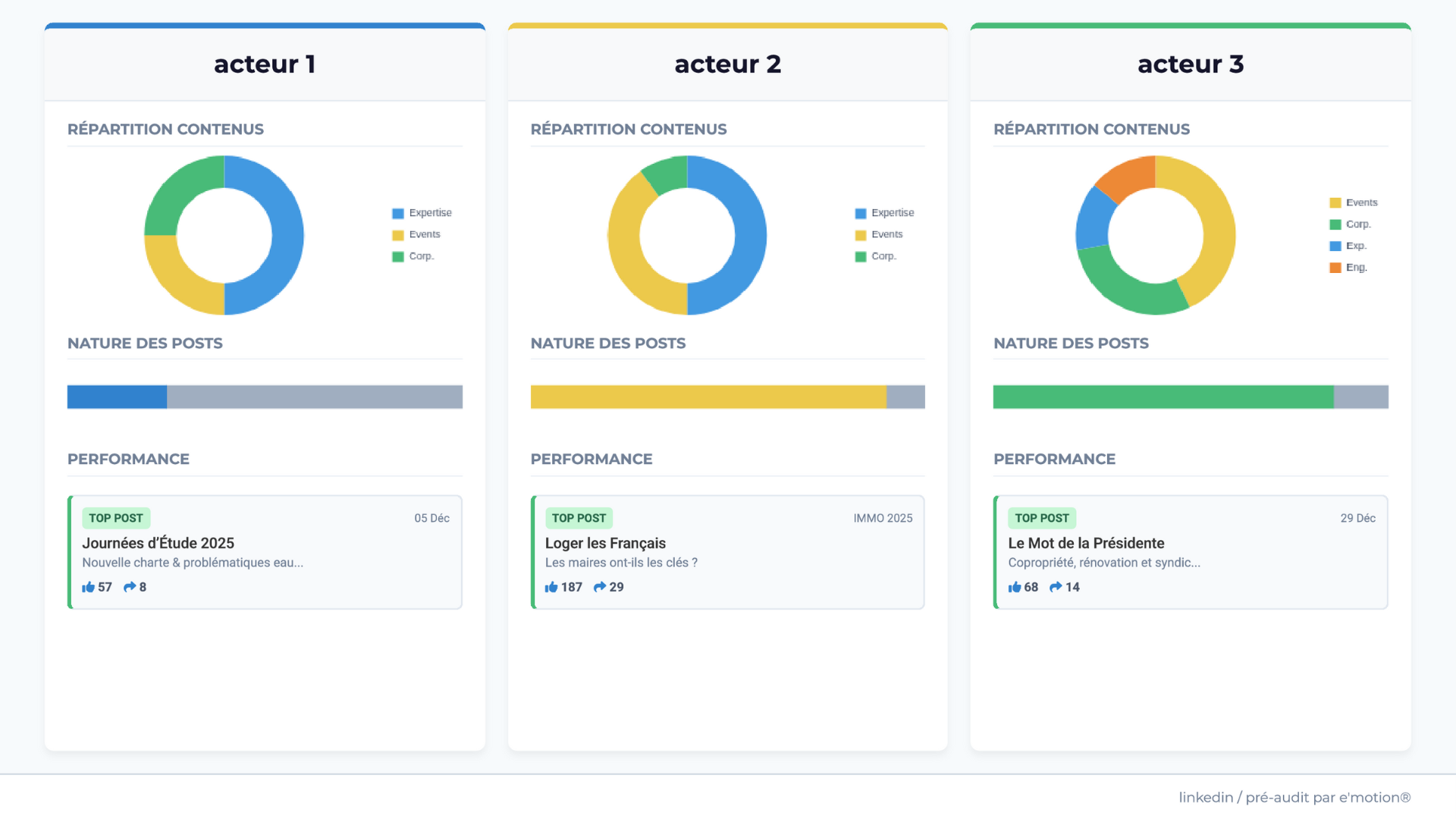The width and height of the screenshot is (1456, 819).
Task: Click the green Corp. legend square for acteur 3
Action: tap(1335, 224)
